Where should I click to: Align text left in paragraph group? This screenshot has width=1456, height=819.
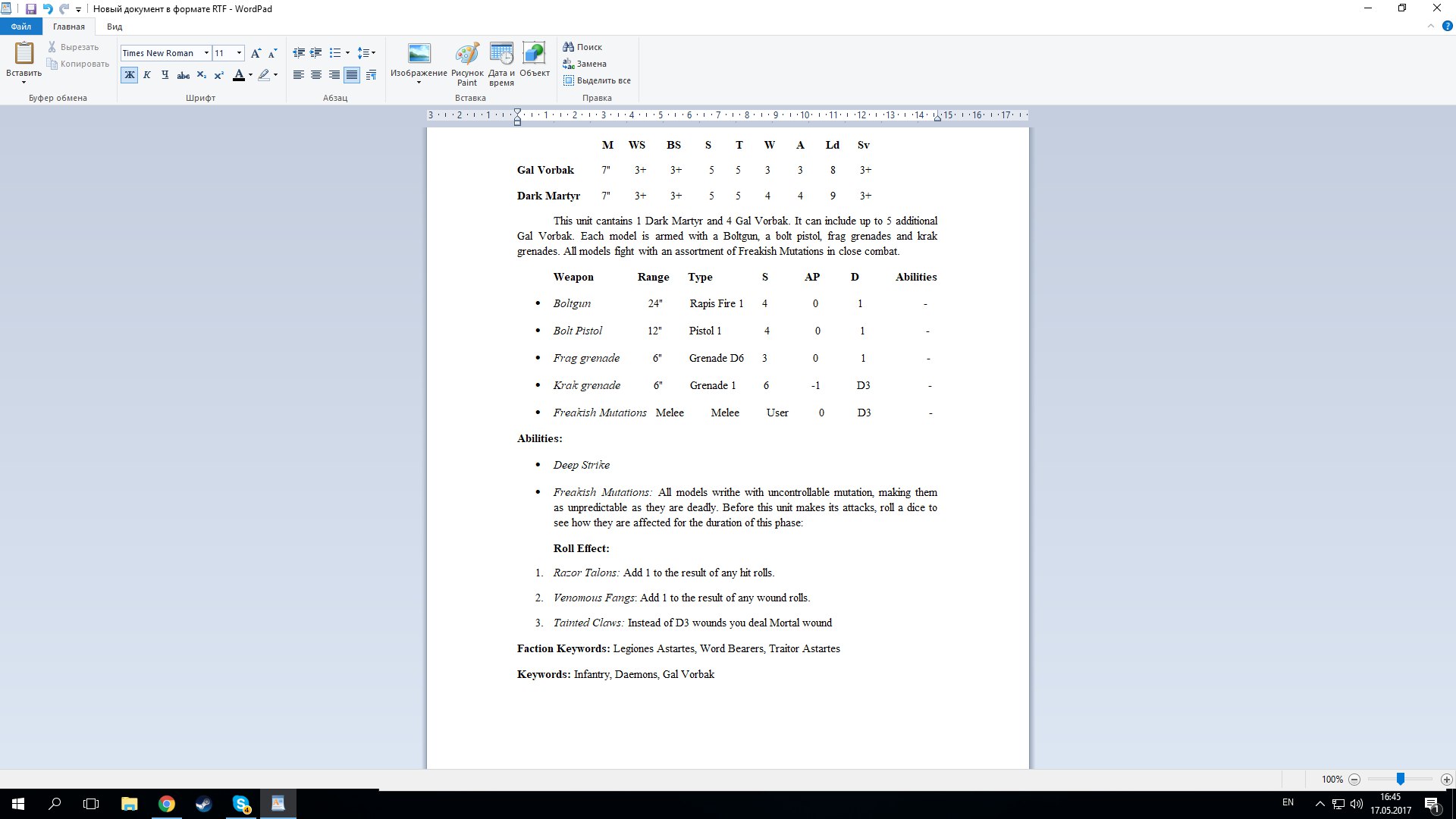(x=299, y=75)
